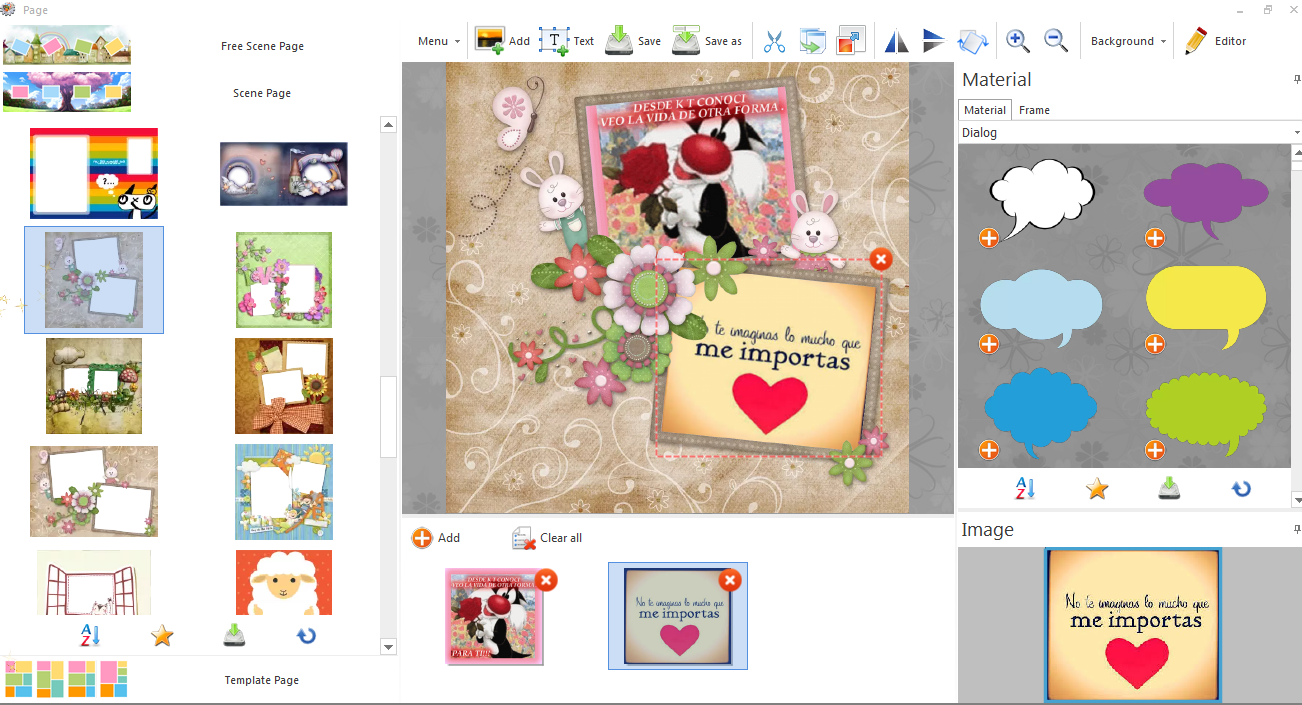Select the green floral frame template

tap(284, 280)
